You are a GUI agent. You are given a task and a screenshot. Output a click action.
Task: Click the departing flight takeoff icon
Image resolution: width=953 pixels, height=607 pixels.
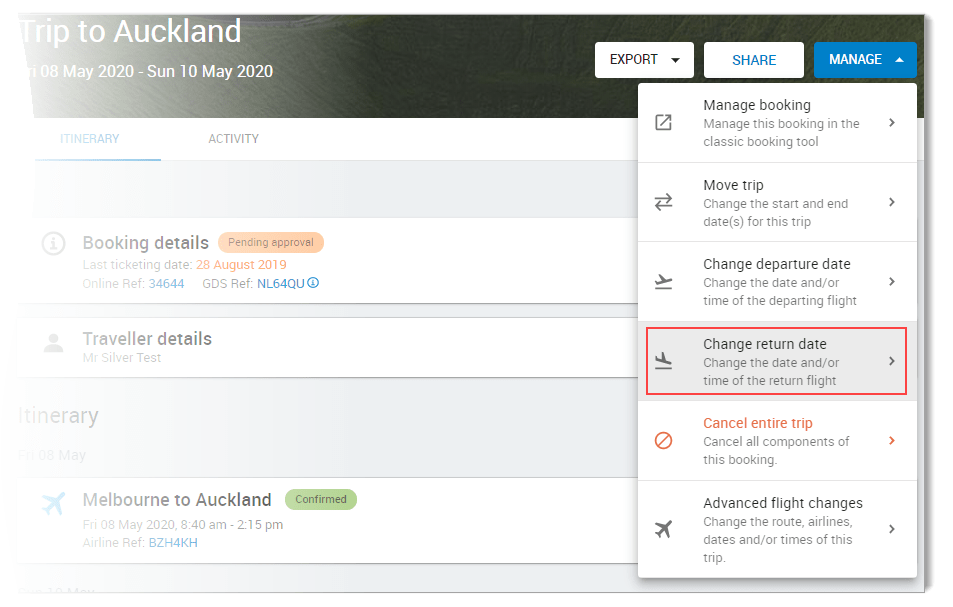click(664, 281)
